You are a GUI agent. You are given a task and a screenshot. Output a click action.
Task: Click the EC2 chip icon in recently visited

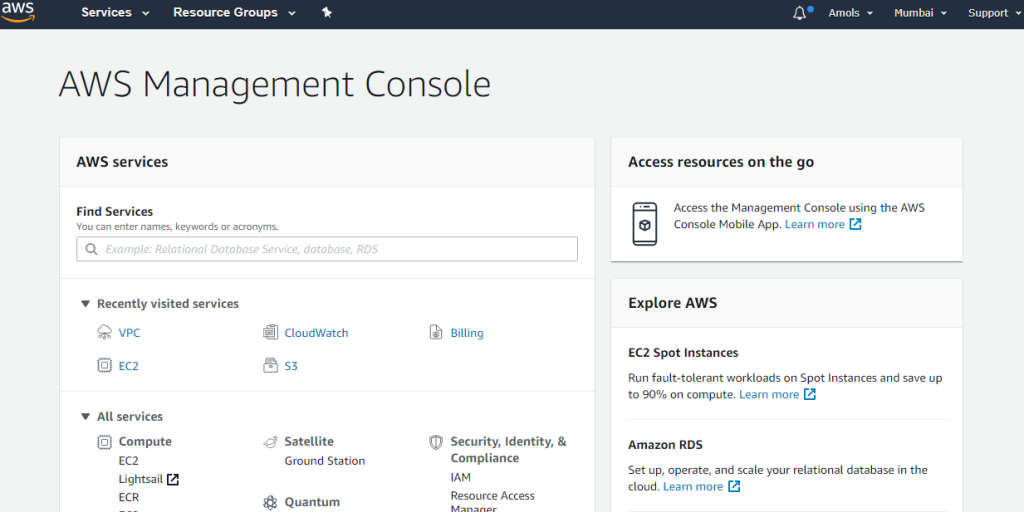[x=104, y=366]
